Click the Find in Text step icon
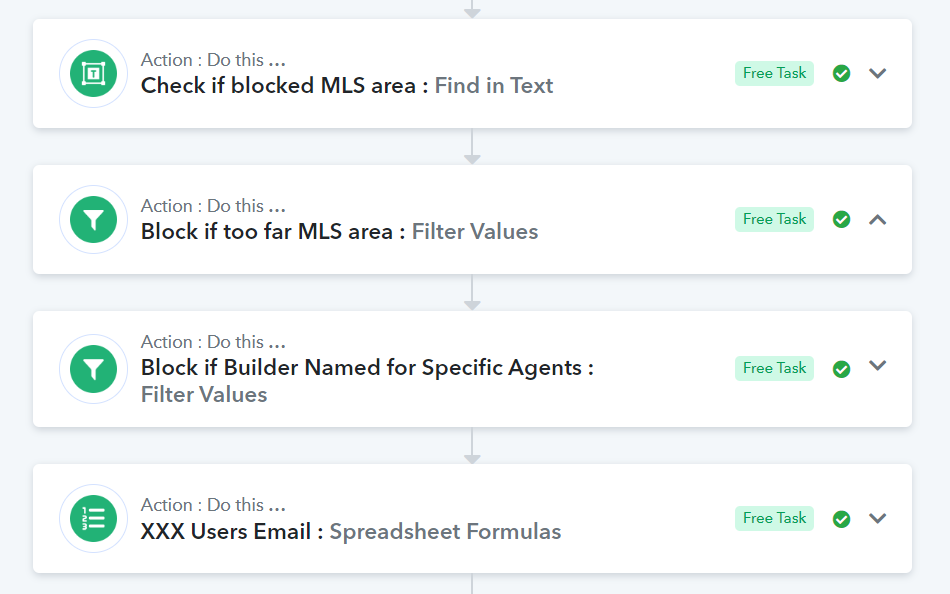Viewport: 950px width, 594px height. pyautogui.click(x=93, y=73)
